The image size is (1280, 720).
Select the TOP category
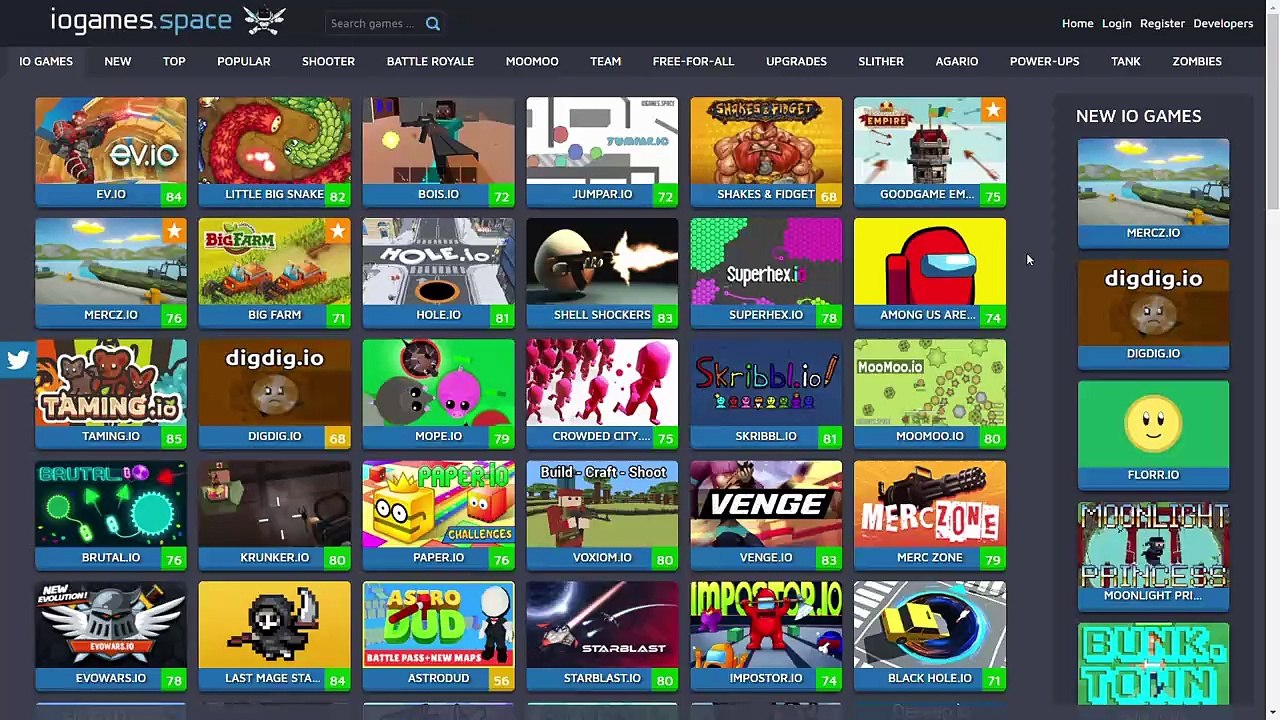point(174,61)
